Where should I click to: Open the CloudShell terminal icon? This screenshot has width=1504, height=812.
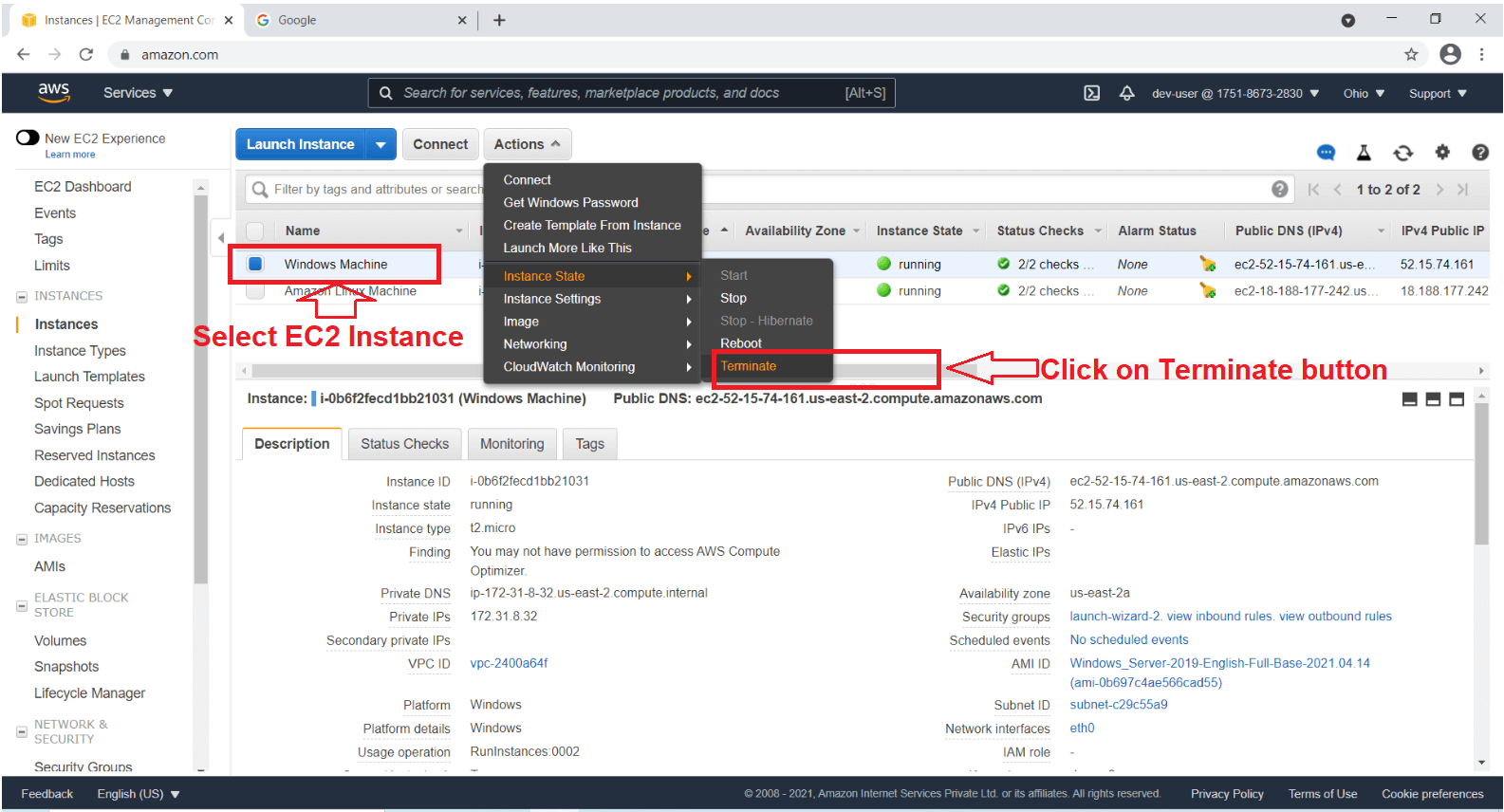point(1092,93)
